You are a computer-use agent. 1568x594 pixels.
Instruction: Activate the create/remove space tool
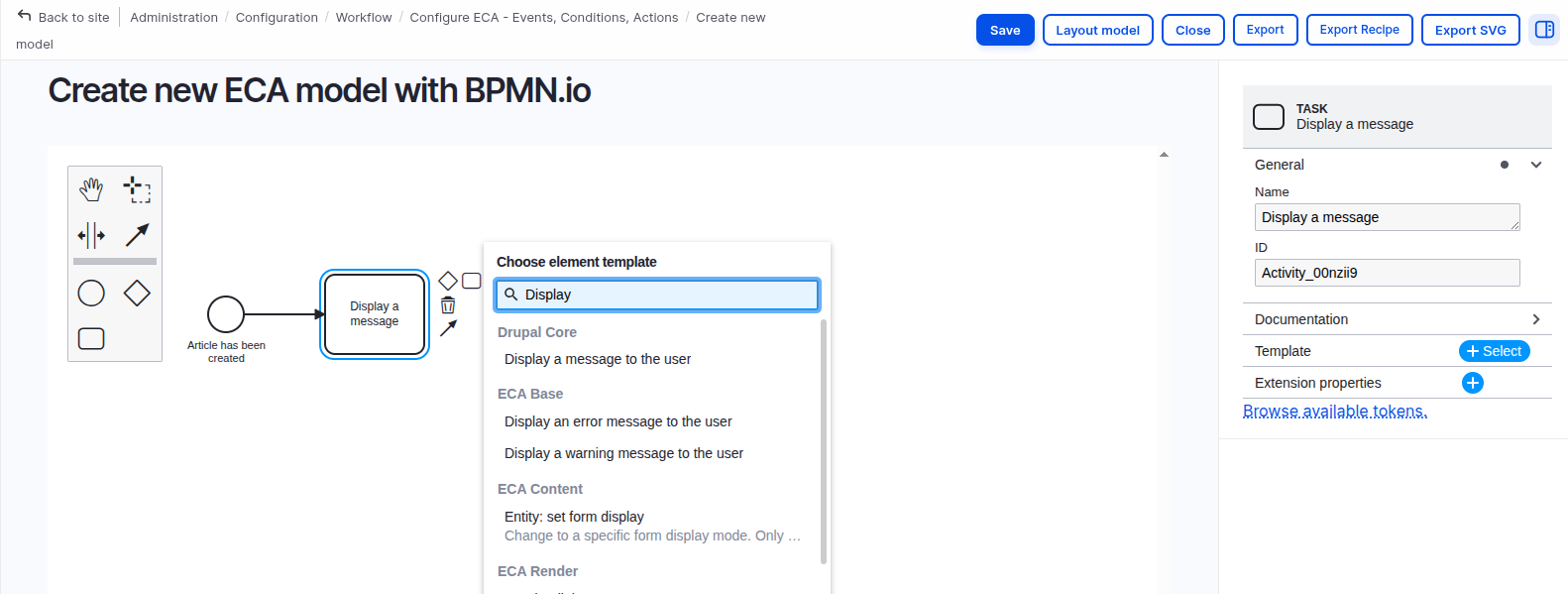coord(91,235)
